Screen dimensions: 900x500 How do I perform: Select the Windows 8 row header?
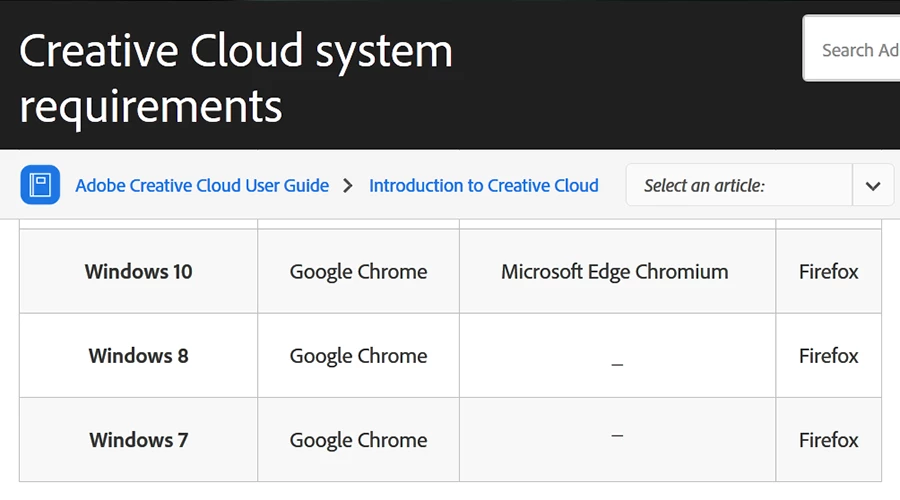(x=139, y=355)
